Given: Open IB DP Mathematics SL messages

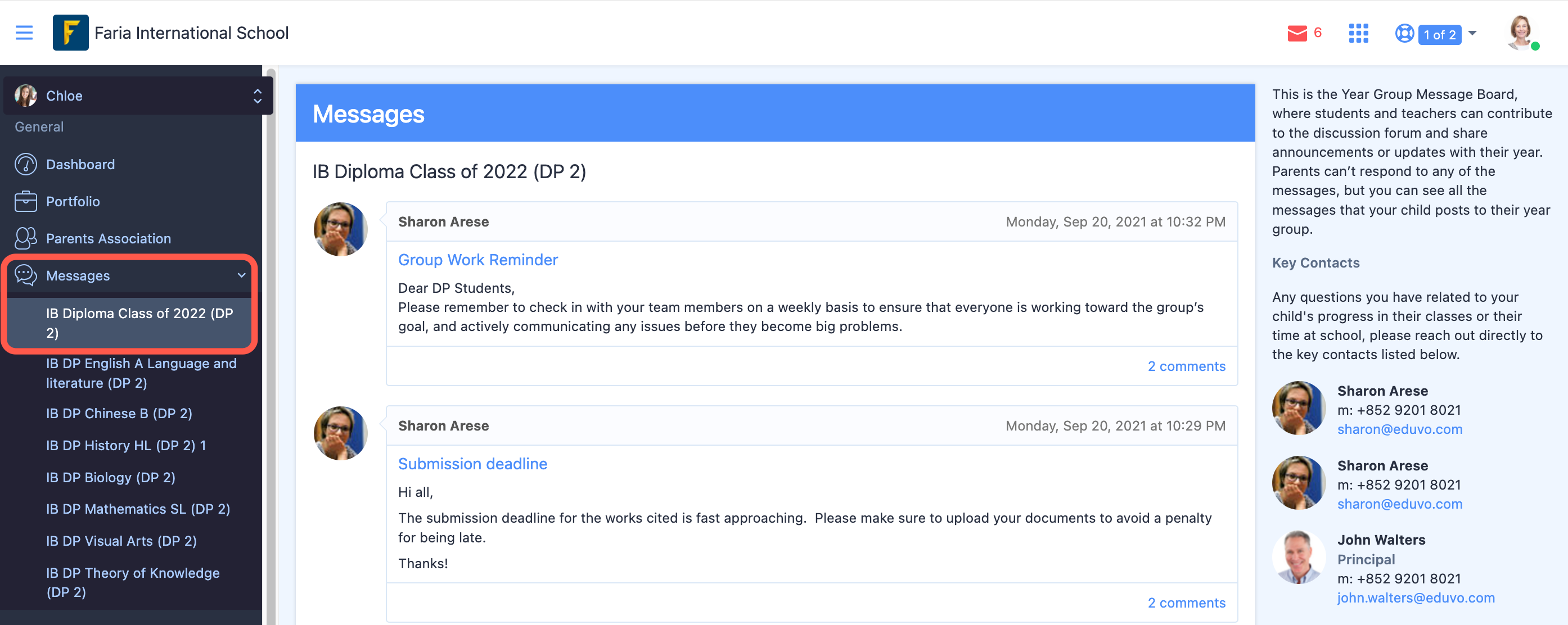Looking at the screenshot, I should tap(138, 509).
